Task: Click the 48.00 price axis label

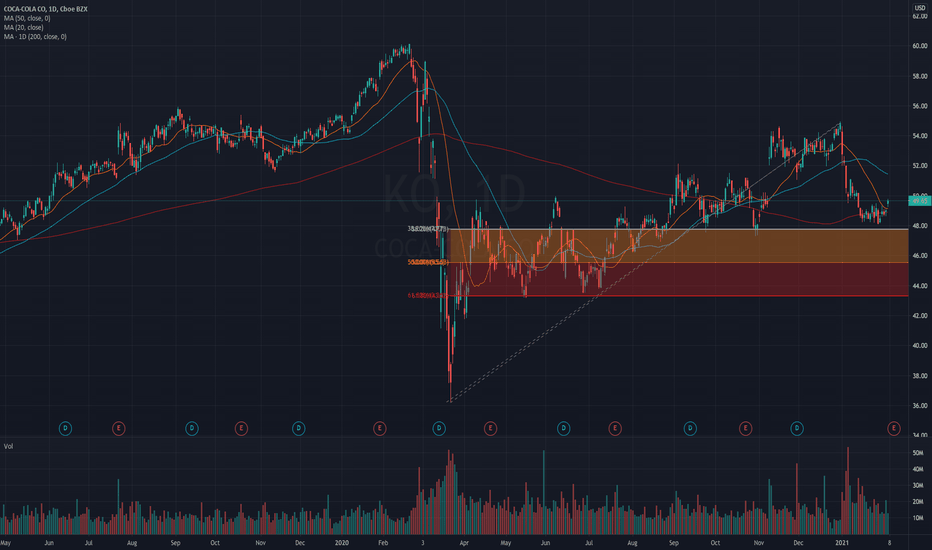Action: click(920, 226)
